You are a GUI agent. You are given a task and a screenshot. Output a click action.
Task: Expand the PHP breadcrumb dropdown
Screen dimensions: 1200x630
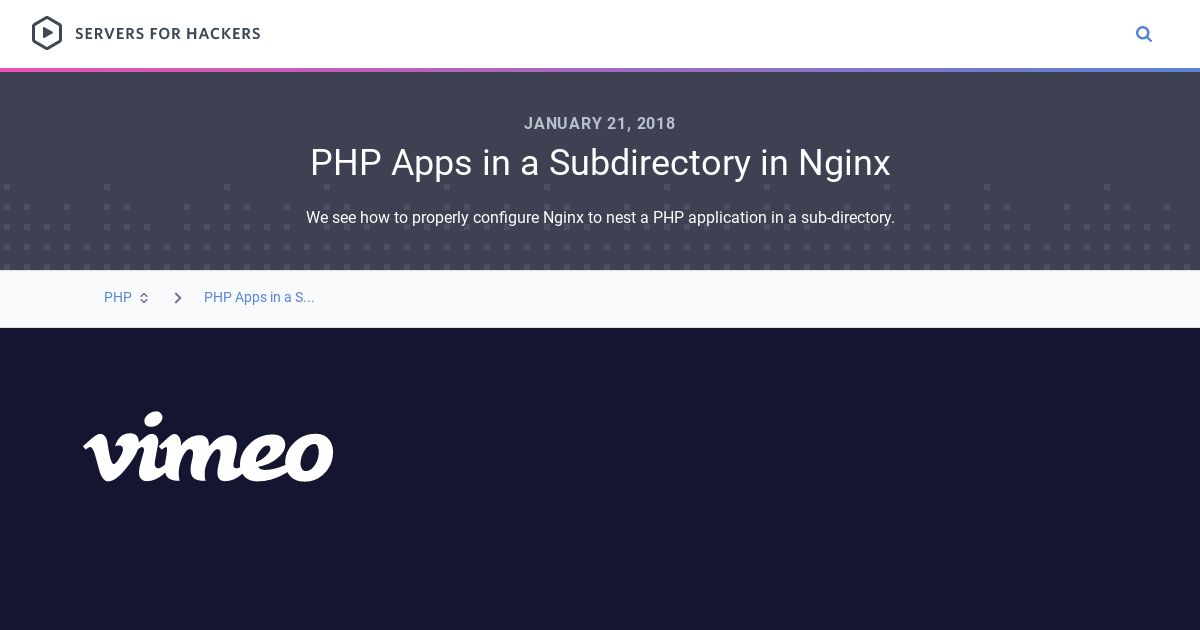(126, 298)
